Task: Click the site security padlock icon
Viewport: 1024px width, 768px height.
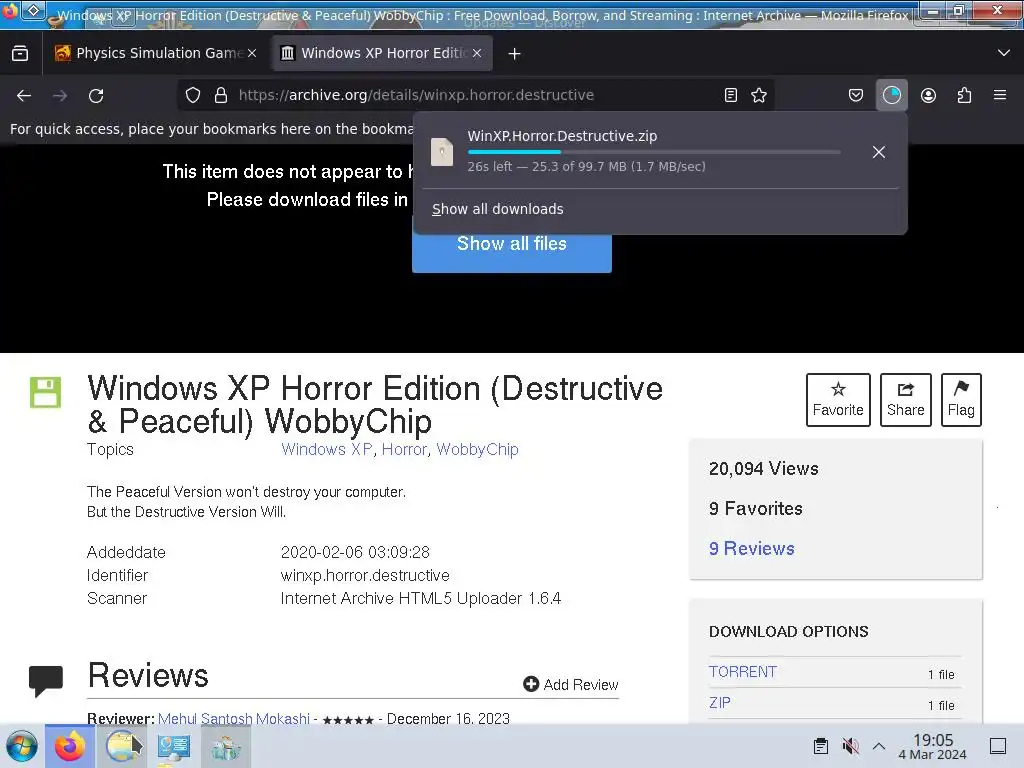Action: (221, 95)
